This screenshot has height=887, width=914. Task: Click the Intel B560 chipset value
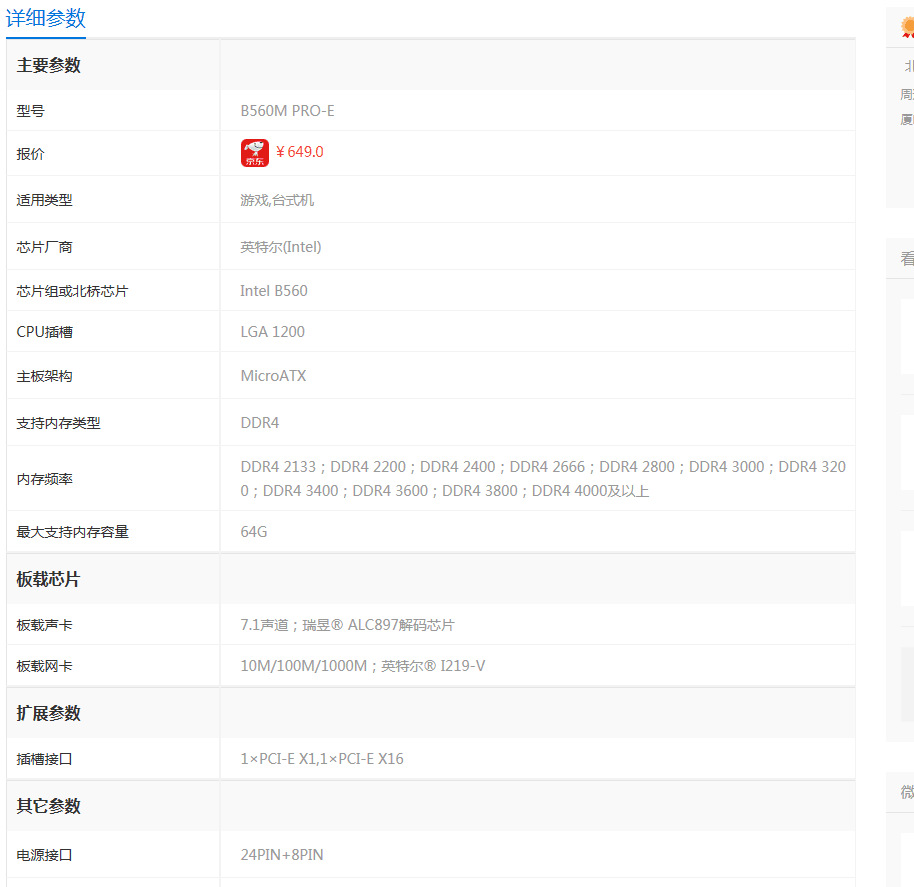tap(274, 291)
